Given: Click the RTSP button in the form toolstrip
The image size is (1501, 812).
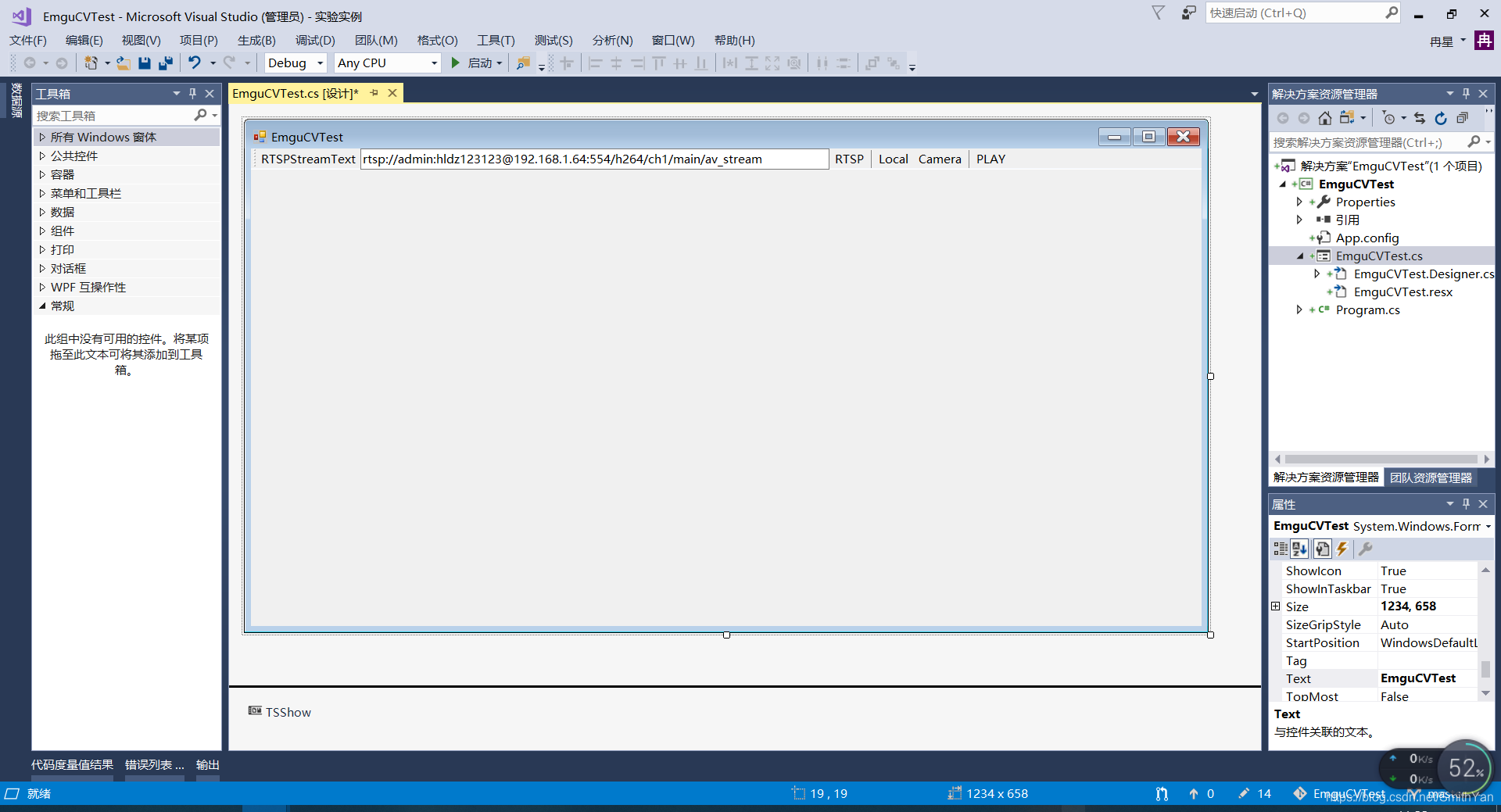Looking at the screenshot, I should [849, 159].
